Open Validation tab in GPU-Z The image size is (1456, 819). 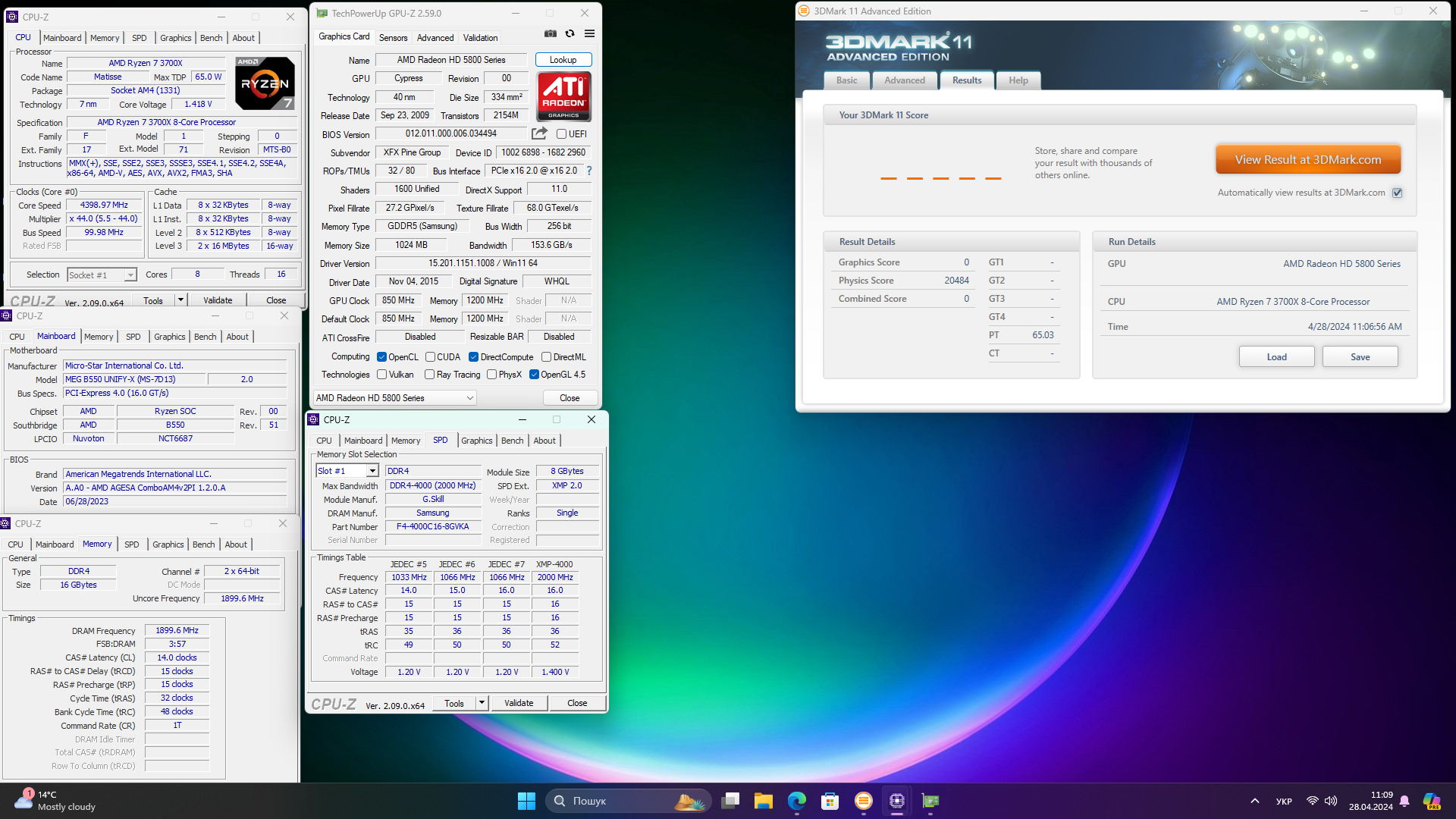click(481, 37)
